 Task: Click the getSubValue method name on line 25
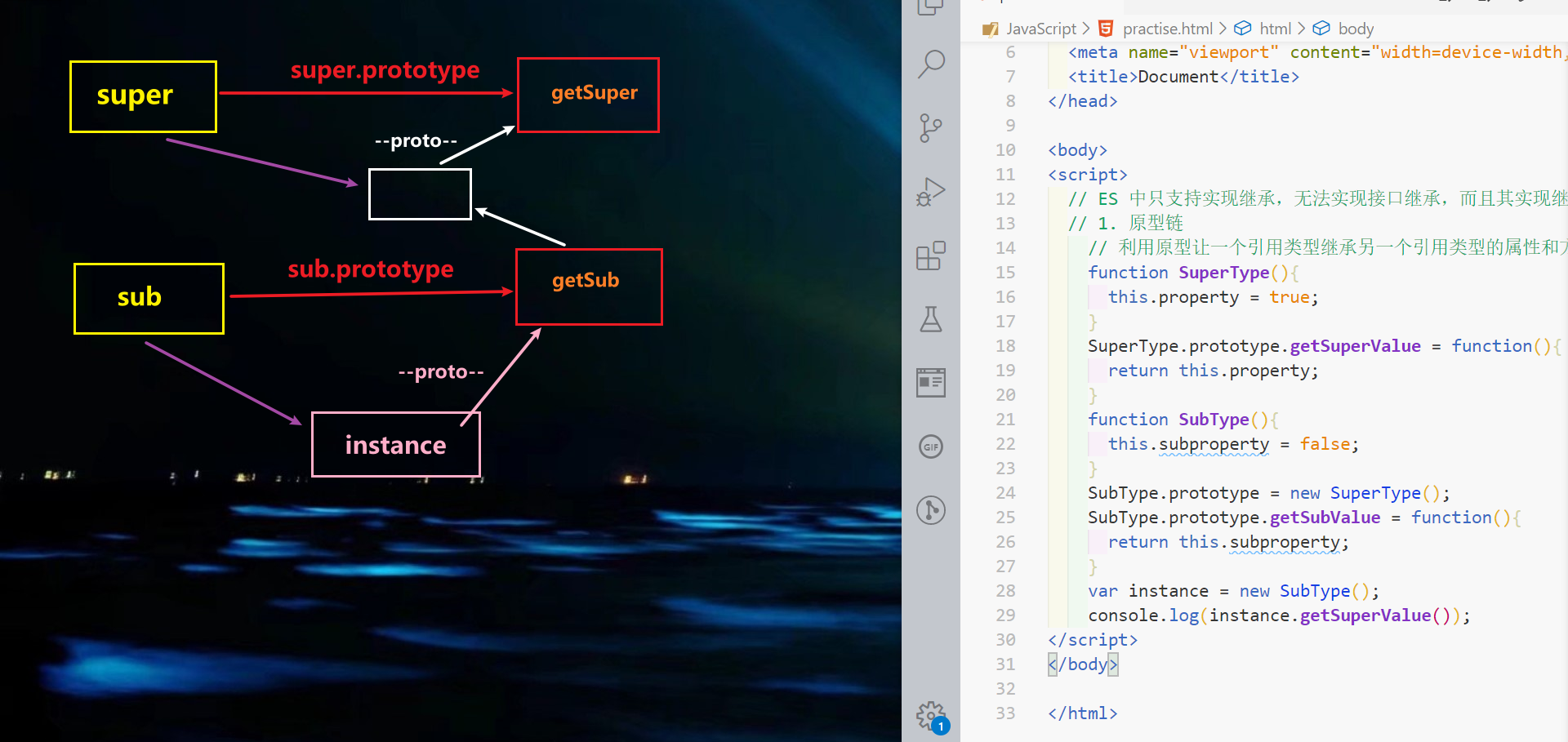pos(1325,518)
